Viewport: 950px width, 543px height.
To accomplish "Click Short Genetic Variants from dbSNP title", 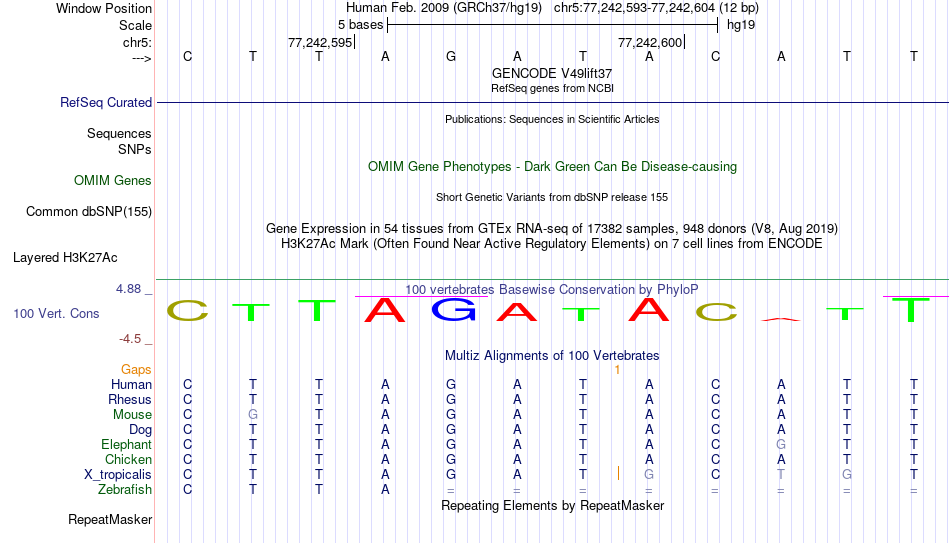I will coord(552,198).
